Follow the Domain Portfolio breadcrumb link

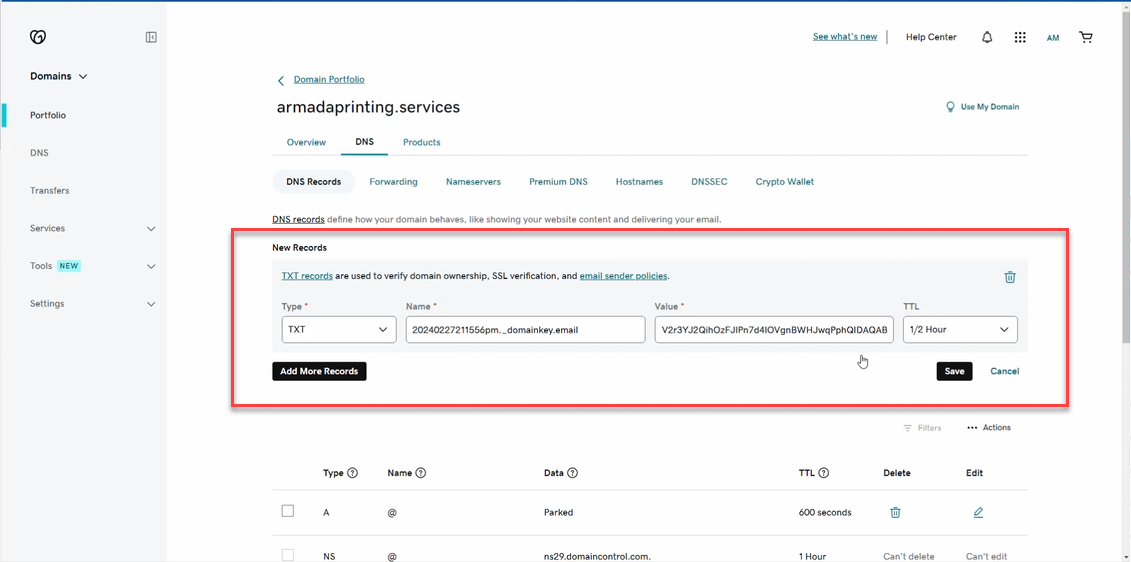(x=329, y=79)
